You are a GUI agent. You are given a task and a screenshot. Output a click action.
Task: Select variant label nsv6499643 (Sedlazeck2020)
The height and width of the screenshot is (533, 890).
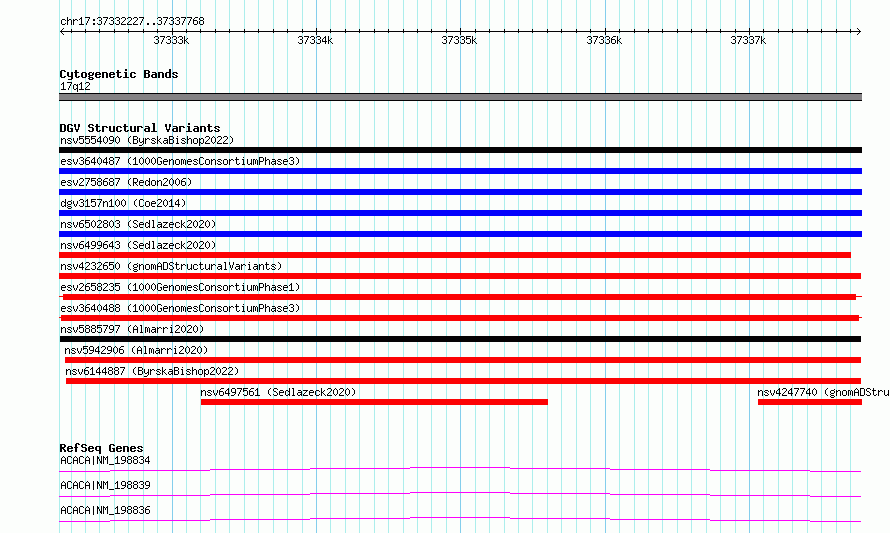138,245
